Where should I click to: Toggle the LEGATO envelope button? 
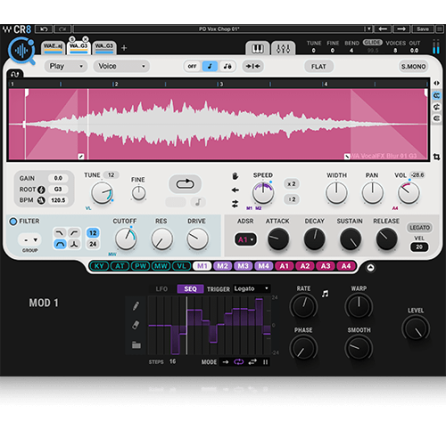419,228
